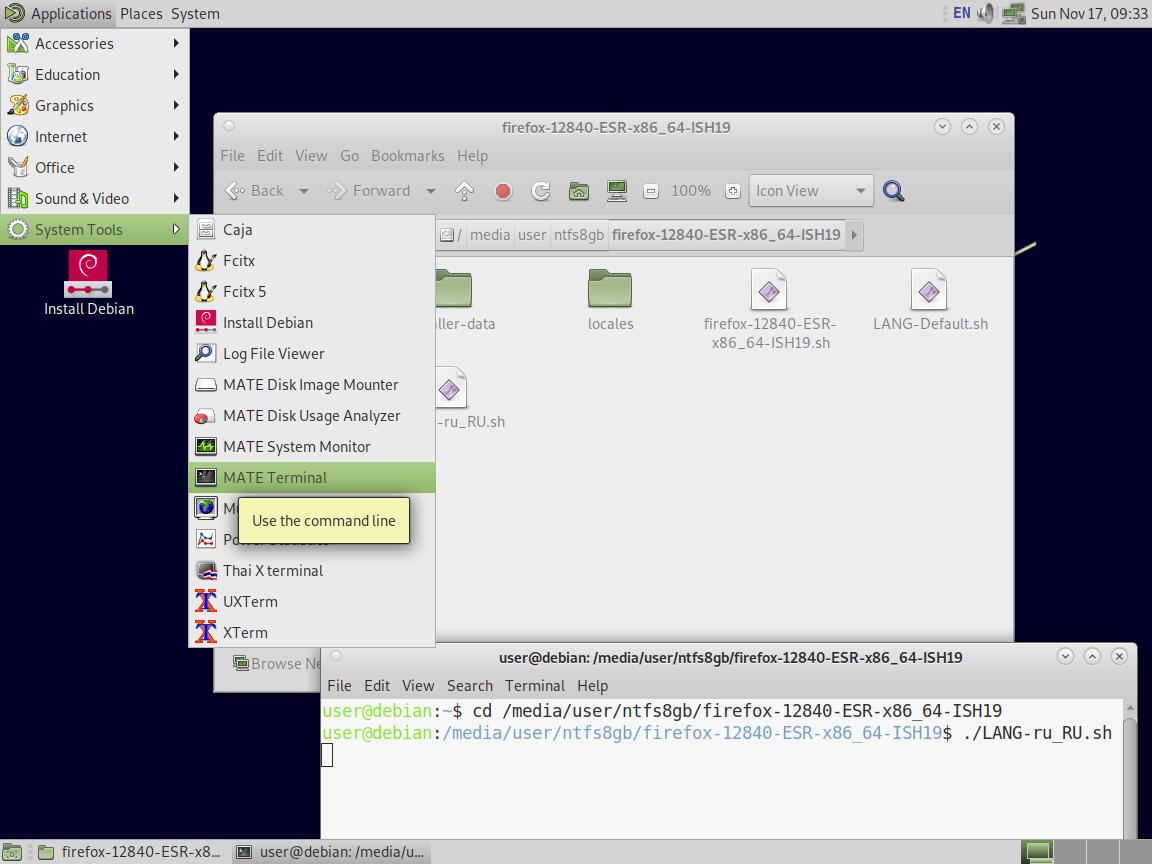1152x864 pixels.
Task: Launch MATE Terminal entry
Action: (312, 478)
